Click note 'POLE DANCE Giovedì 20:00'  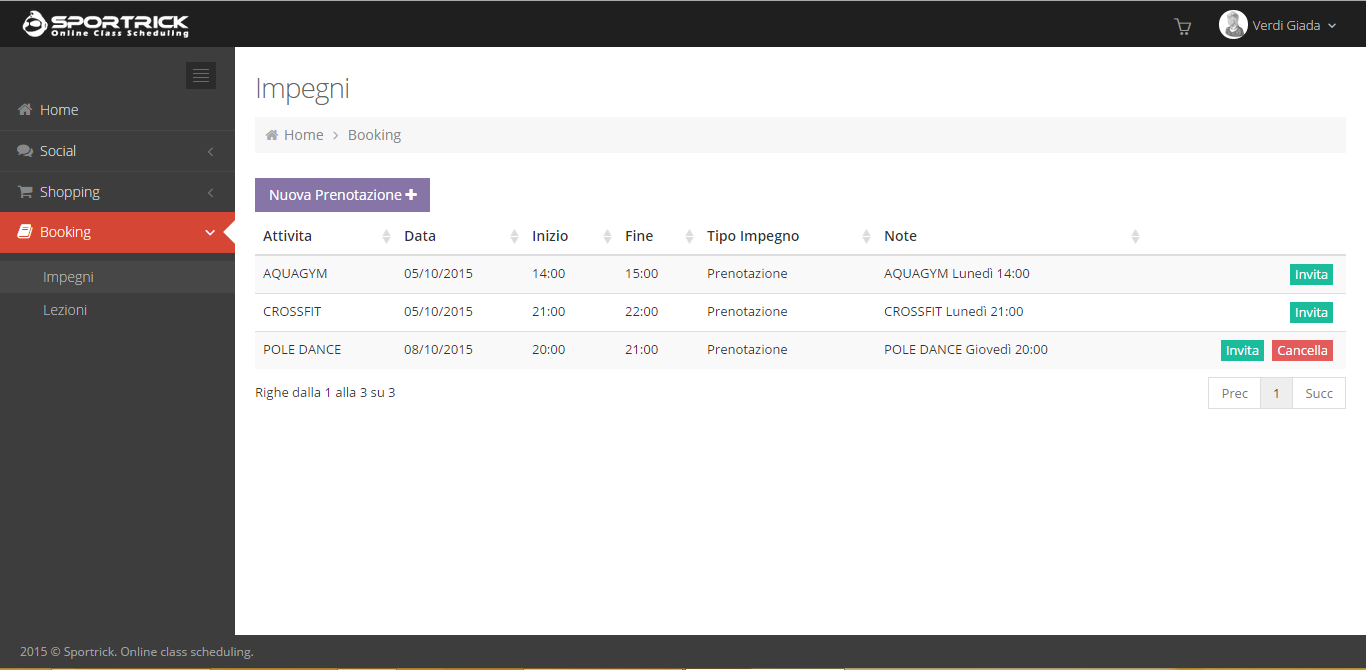(966, 349)
